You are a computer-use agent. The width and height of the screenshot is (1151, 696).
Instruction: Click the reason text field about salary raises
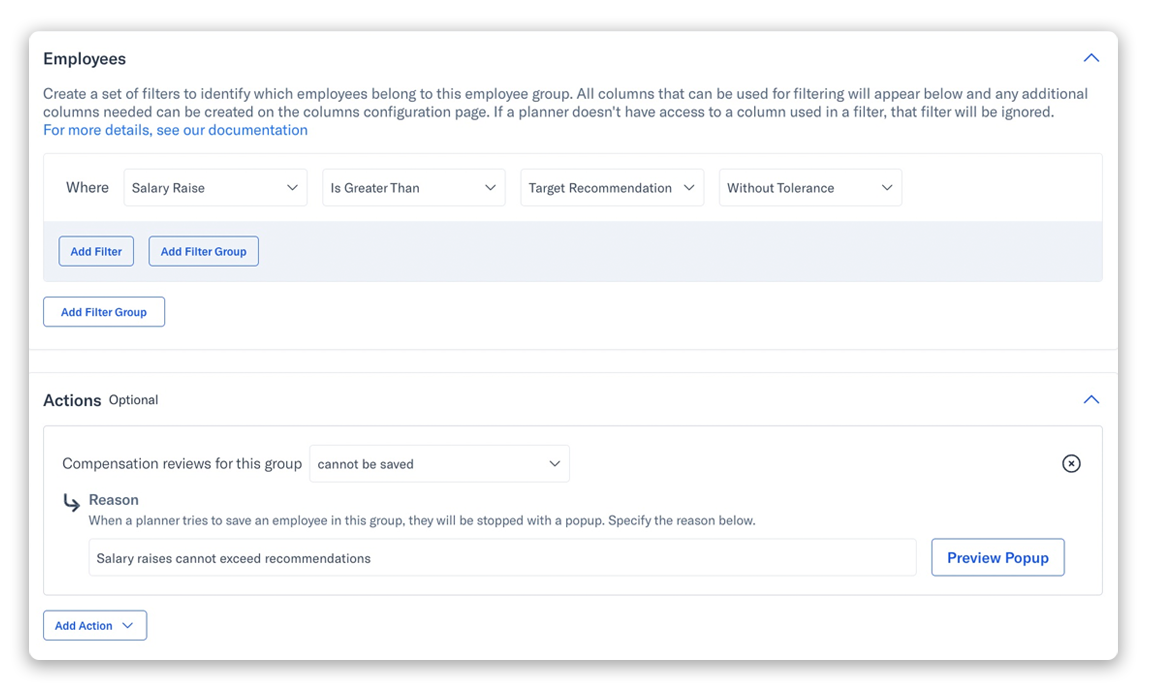pos(500,557)
